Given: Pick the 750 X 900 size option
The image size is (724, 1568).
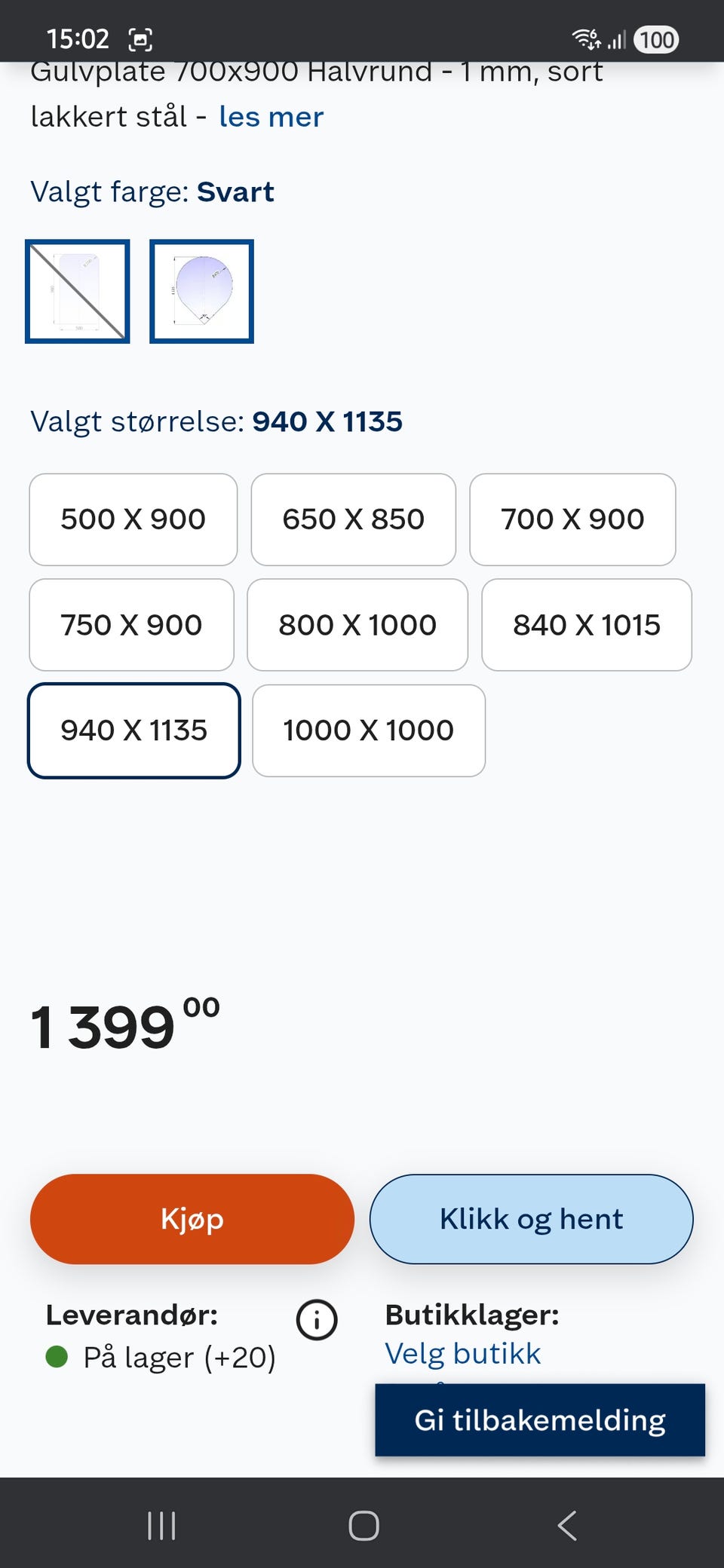Looking at the screenshot, I should click(x=131, y=625).
